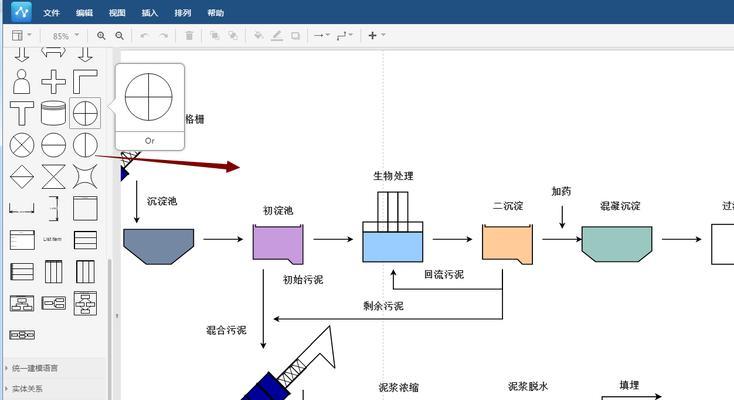Open the 帮助 menu
This screenshot has width=734, height=400.
(215, 13)
